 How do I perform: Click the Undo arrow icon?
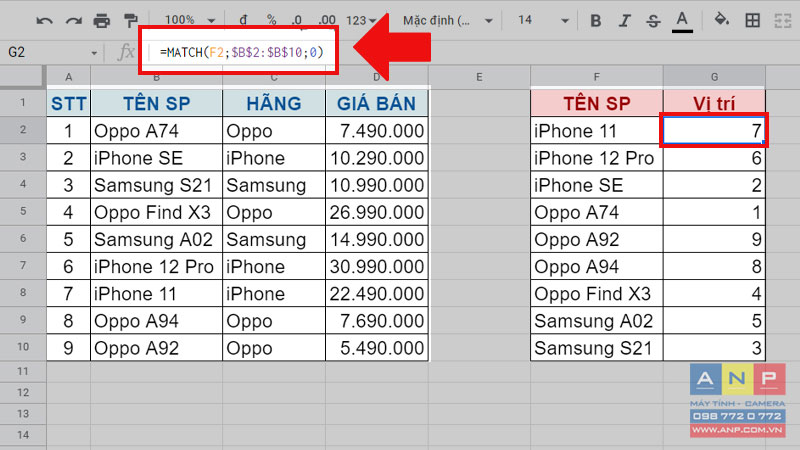pyautogui.click(x=44, y=21)
